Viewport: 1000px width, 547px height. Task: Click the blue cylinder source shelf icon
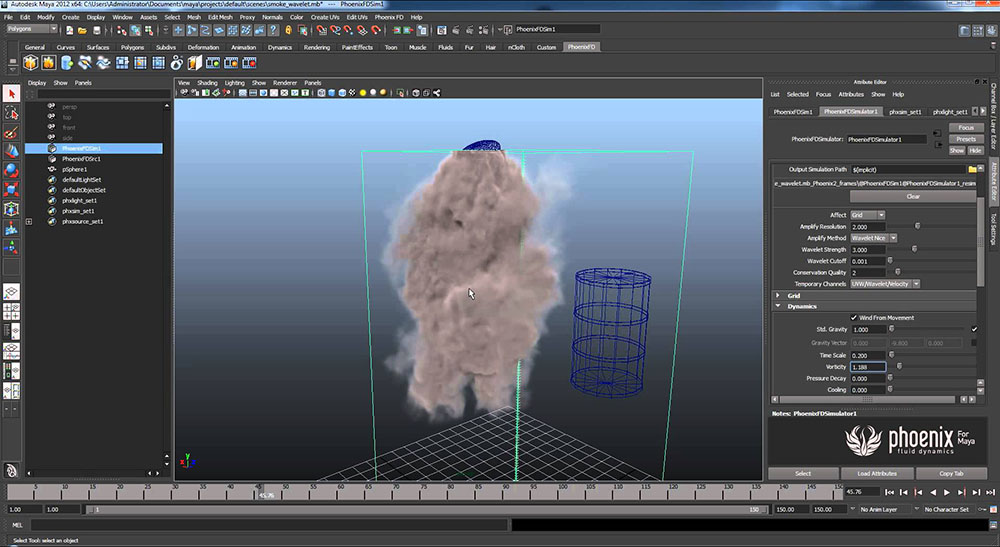[x=67, y=62]
